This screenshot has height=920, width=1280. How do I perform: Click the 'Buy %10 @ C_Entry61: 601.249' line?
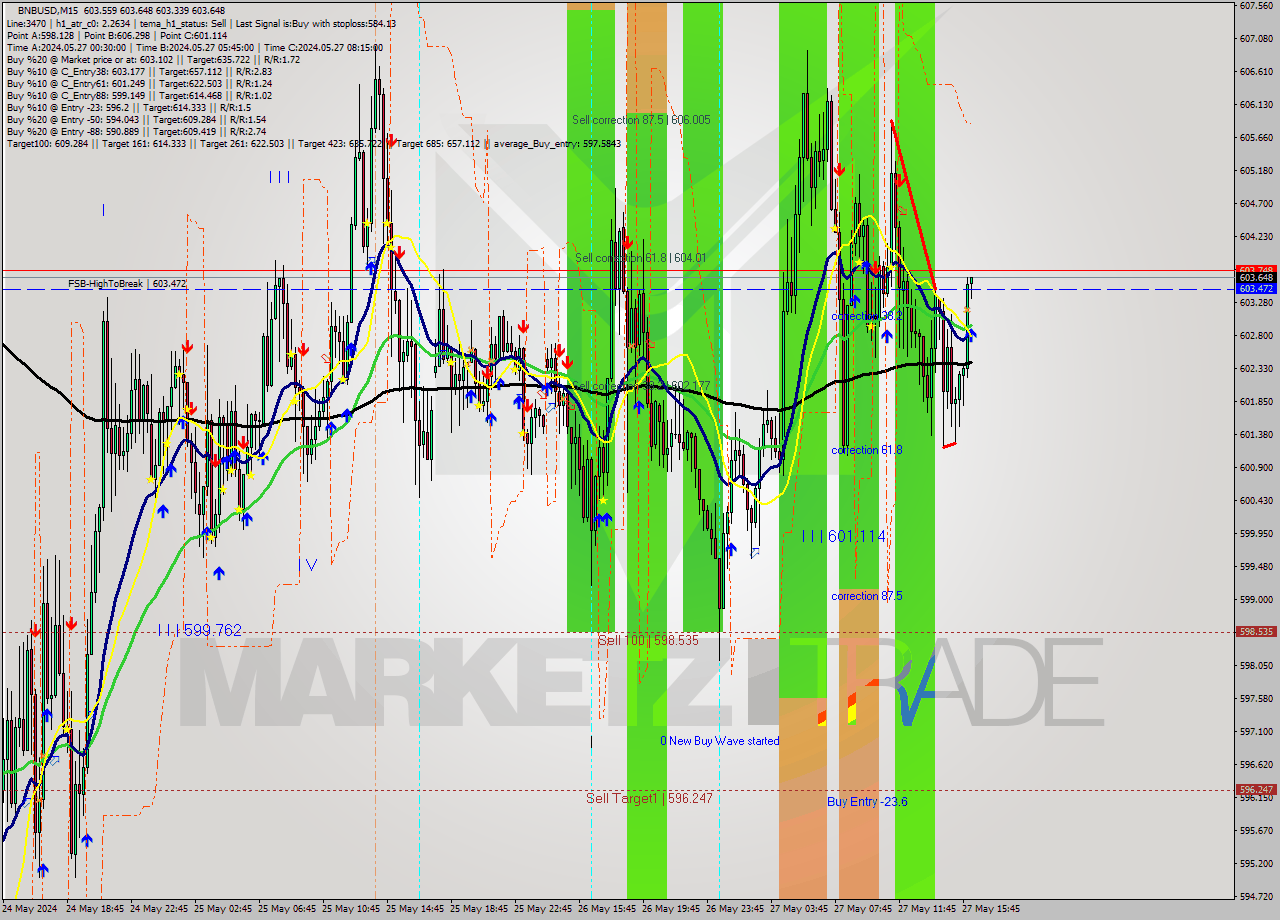139,83
